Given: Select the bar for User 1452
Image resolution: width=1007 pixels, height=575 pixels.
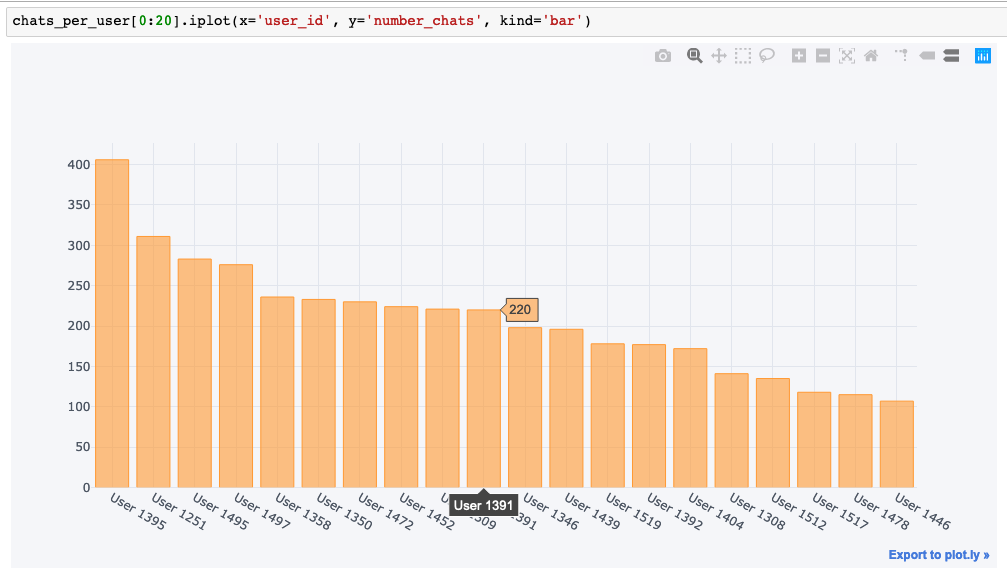Looking at the screenshot, I should pos(401,397).
